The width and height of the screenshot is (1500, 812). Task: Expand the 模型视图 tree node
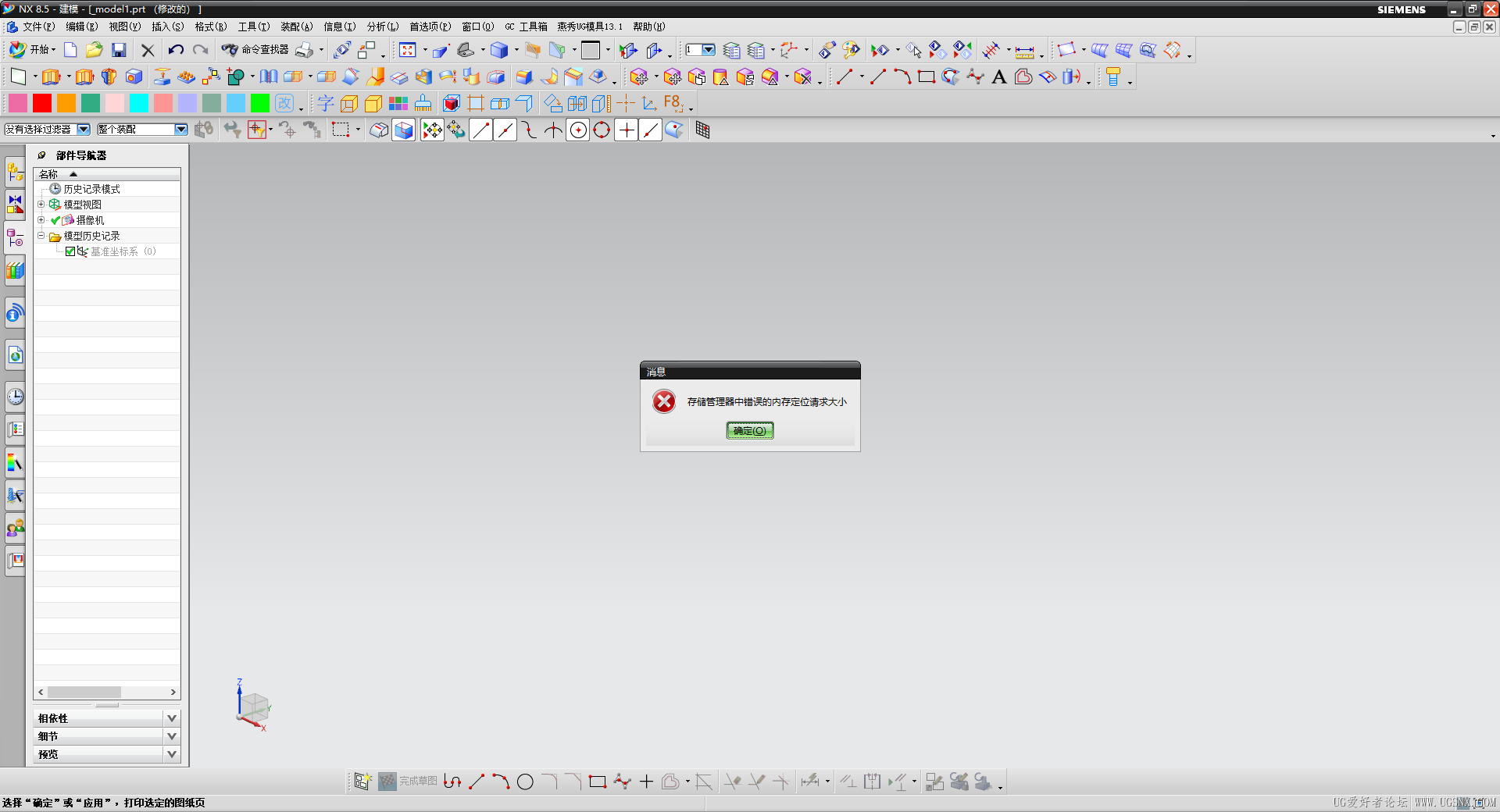point(41,205)
